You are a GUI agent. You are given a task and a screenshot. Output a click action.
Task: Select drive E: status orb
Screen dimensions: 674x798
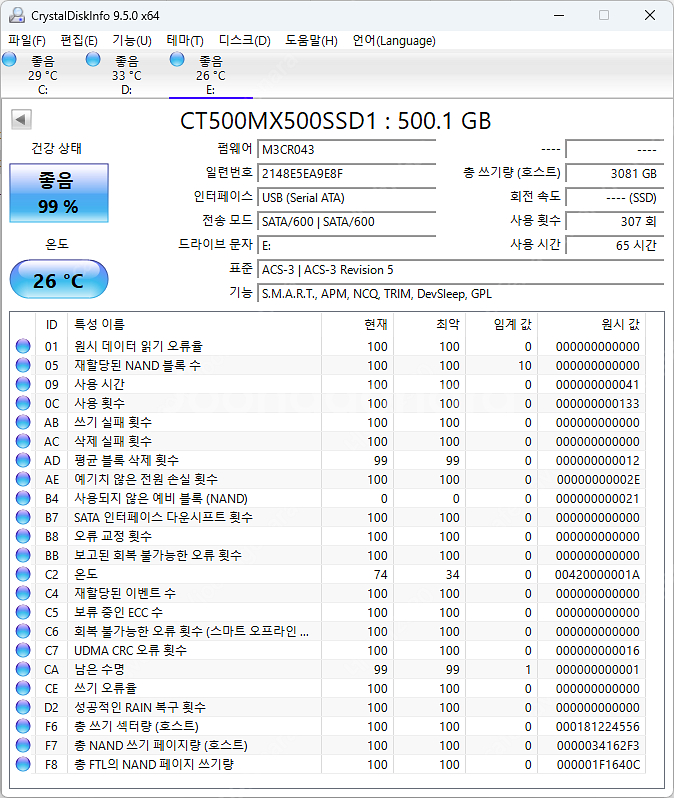click(177, 61)
